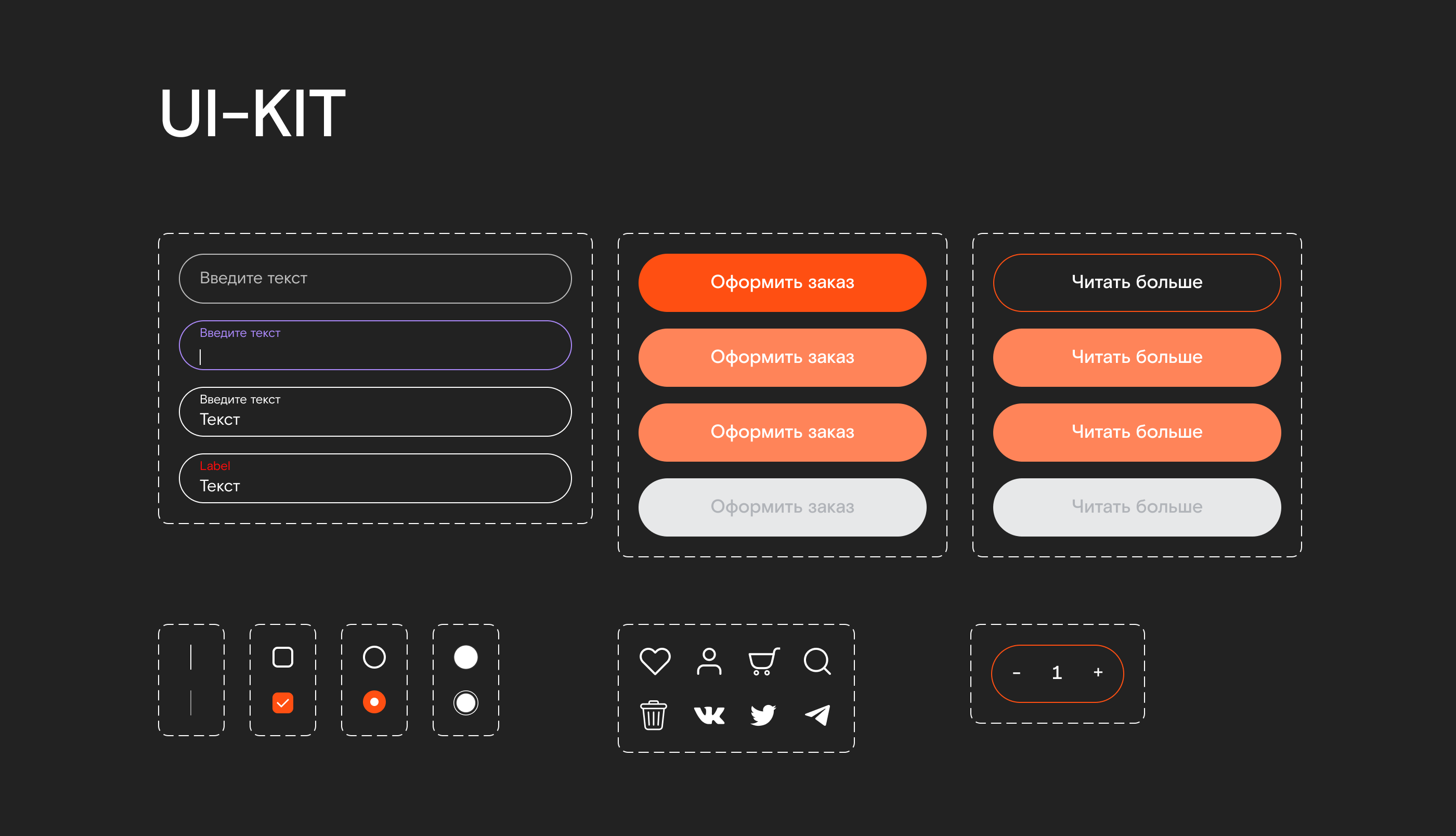Open the VK social icon
The height and width of the screenshot is (836, 1456).
(x=709, y=715)
